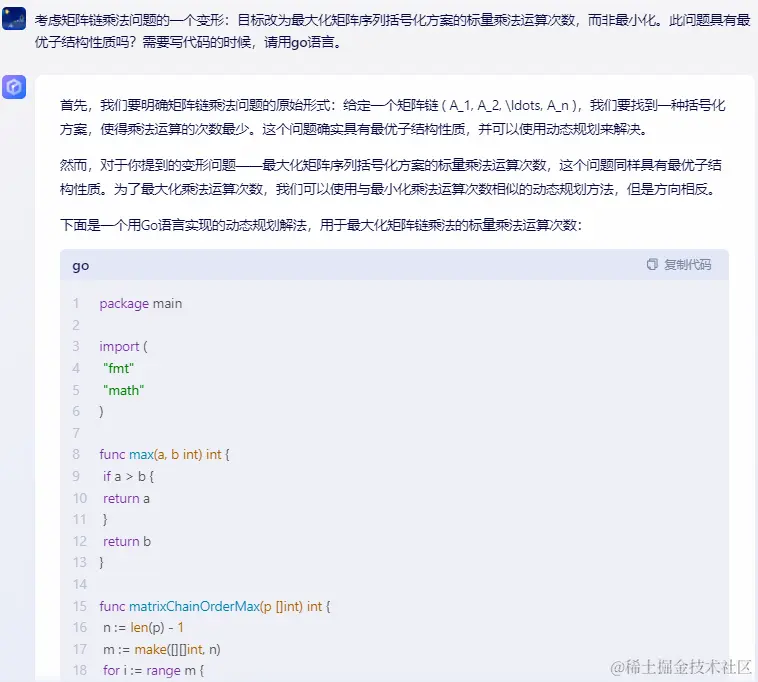Screen dimensions: 758x682
Task: Click the 'return b' code line
Action: (x=127, y=541)
